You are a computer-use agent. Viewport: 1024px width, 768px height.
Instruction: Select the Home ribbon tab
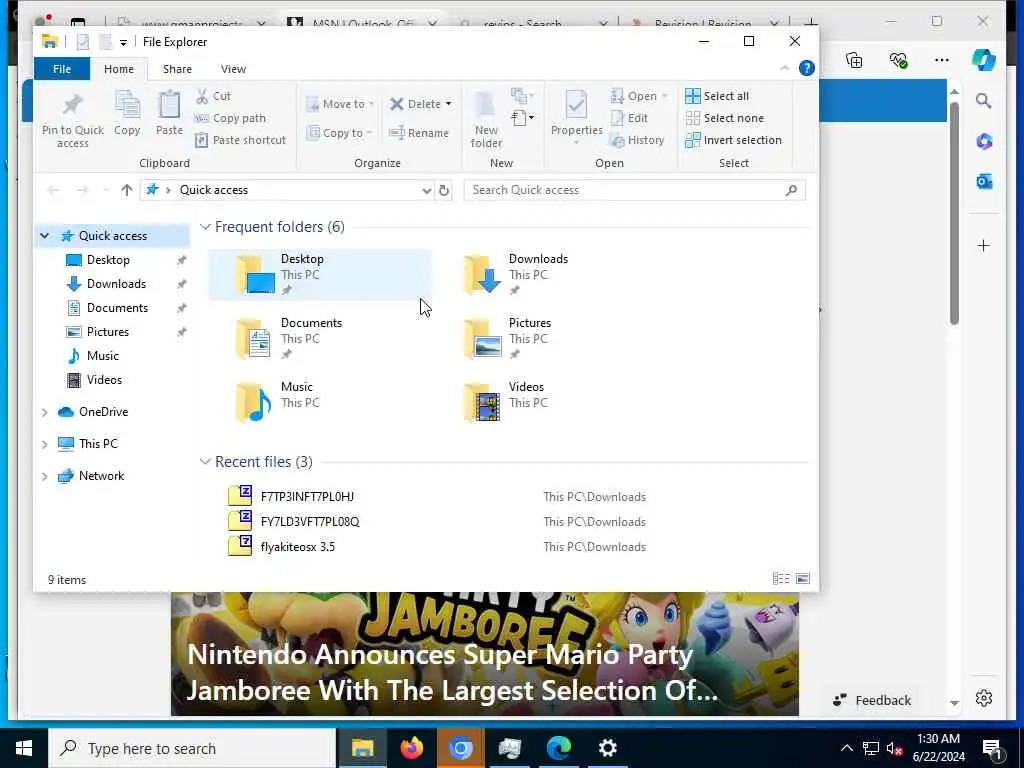pos(119,69)
